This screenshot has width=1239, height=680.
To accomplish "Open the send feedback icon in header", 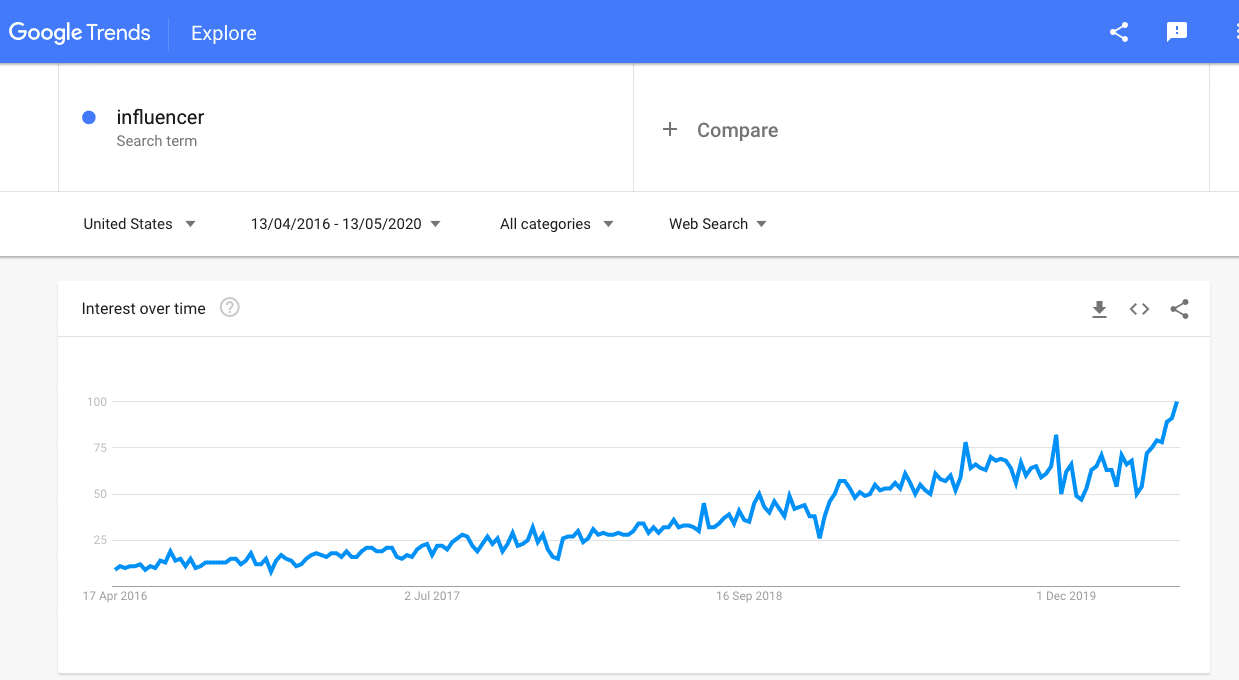I will (x=1177, y=32).
